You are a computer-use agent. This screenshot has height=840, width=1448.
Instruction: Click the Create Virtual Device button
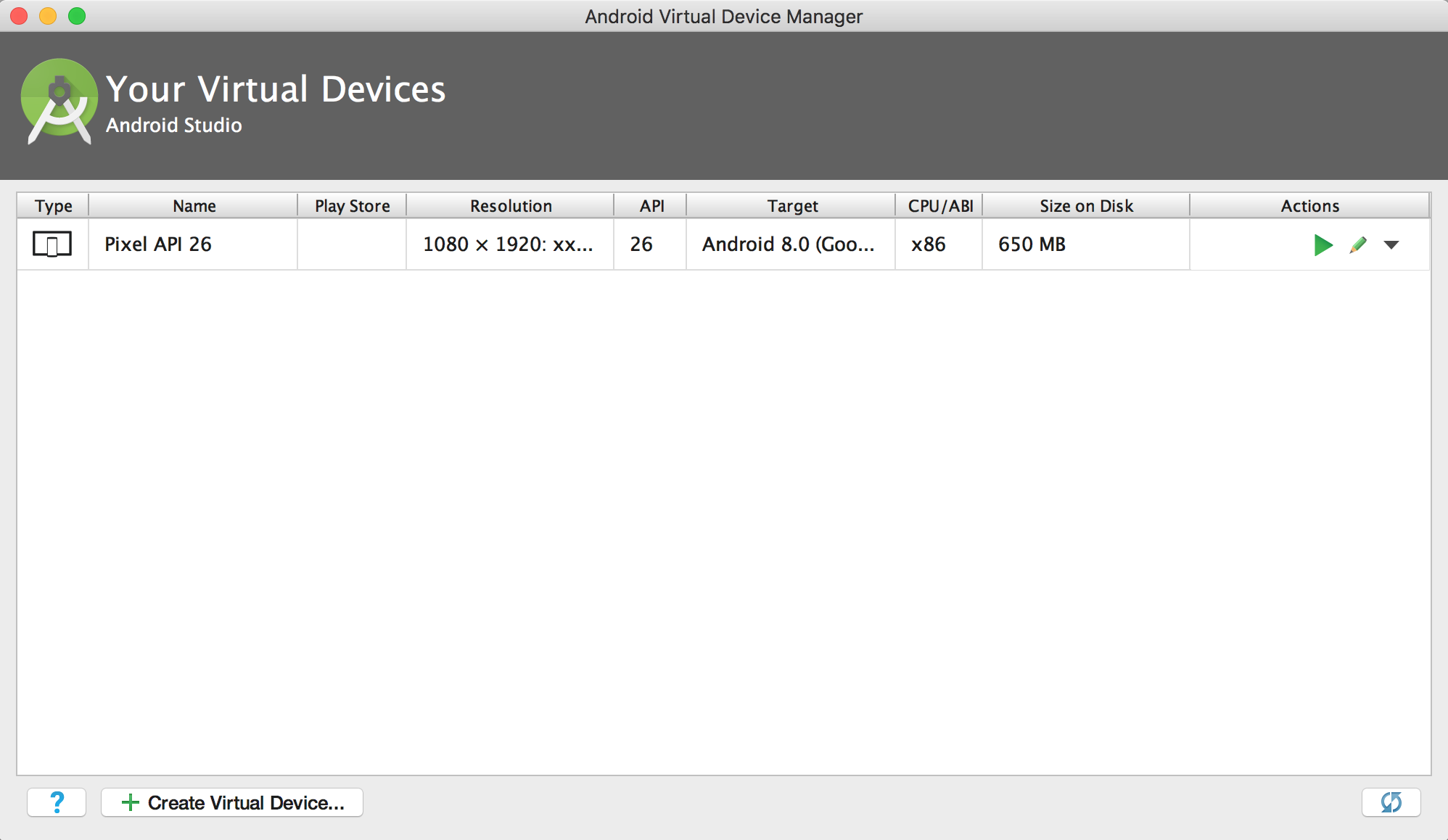(x=232, y=802)
